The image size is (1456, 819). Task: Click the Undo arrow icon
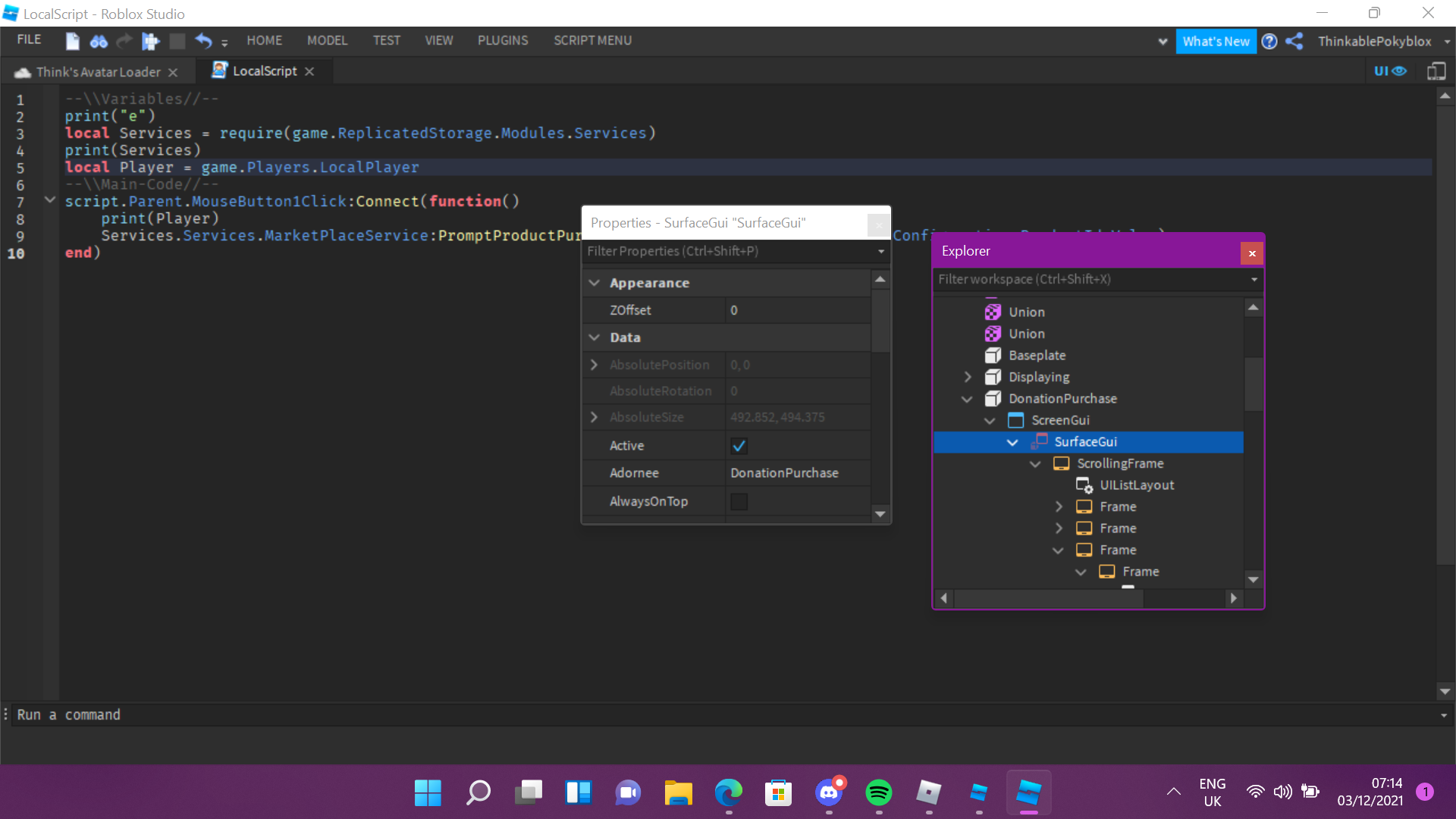(202, 41)
